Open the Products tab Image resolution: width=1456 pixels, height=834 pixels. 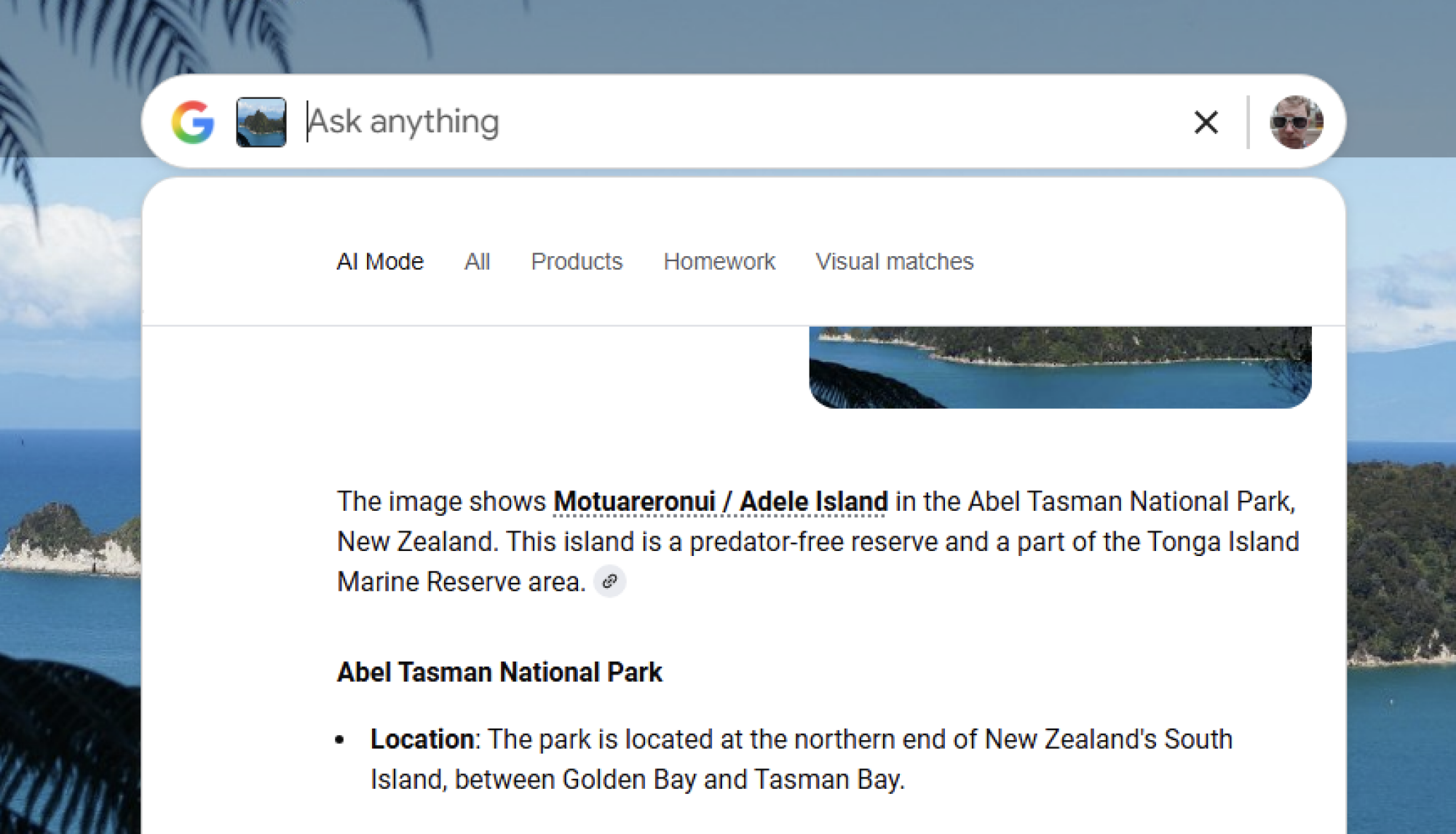tap(577, 261)
